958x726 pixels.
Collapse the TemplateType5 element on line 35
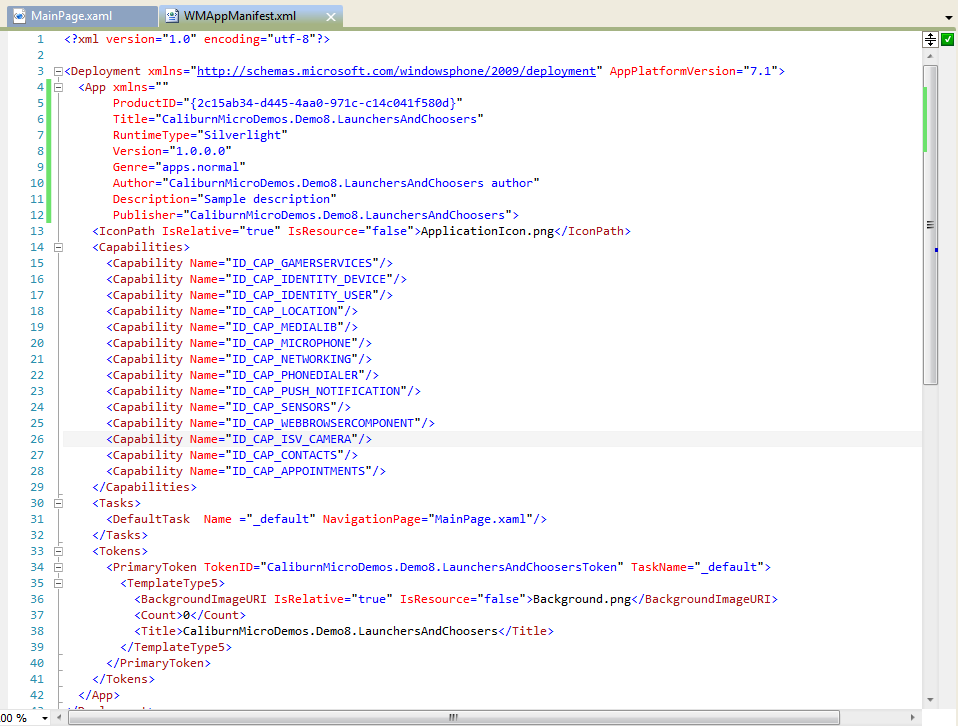click(58, 584)
